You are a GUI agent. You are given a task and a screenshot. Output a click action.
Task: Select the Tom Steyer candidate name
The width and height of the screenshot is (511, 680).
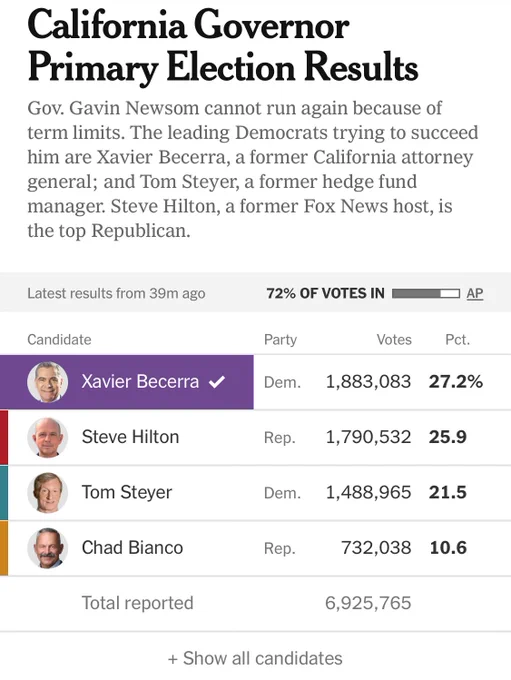pos(127,492)
